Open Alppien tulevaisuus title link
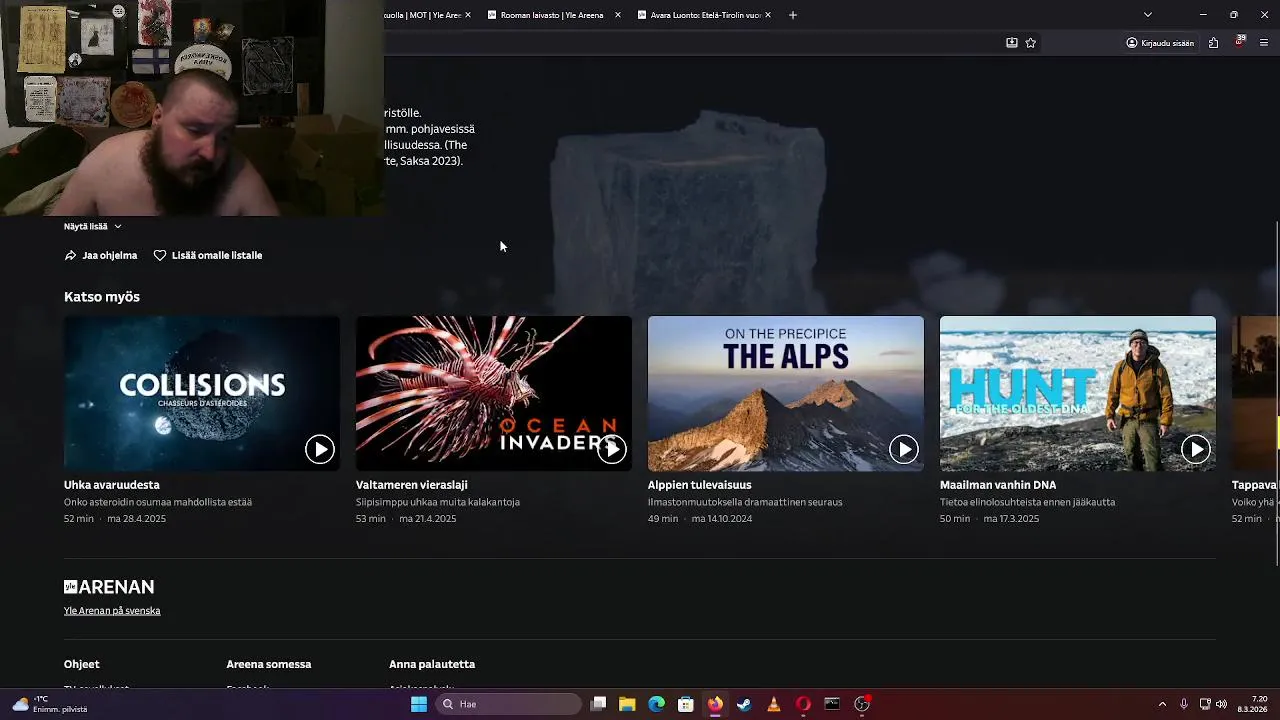The image size is (1280, 720). click(700, 485)
